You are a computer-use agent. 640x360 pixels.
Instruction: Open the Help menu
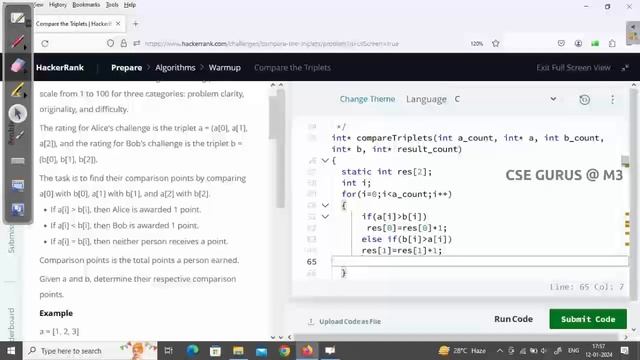[130, 5]
